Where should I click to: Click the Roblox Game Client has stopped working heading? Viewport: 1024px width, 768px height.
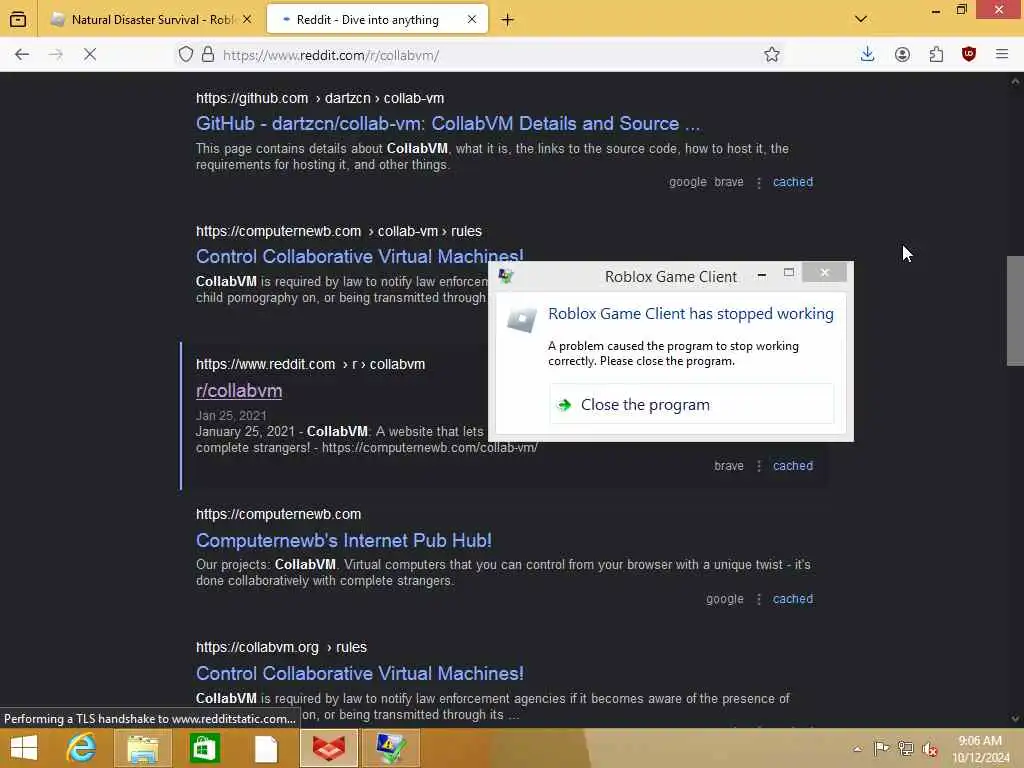(691, 313)
